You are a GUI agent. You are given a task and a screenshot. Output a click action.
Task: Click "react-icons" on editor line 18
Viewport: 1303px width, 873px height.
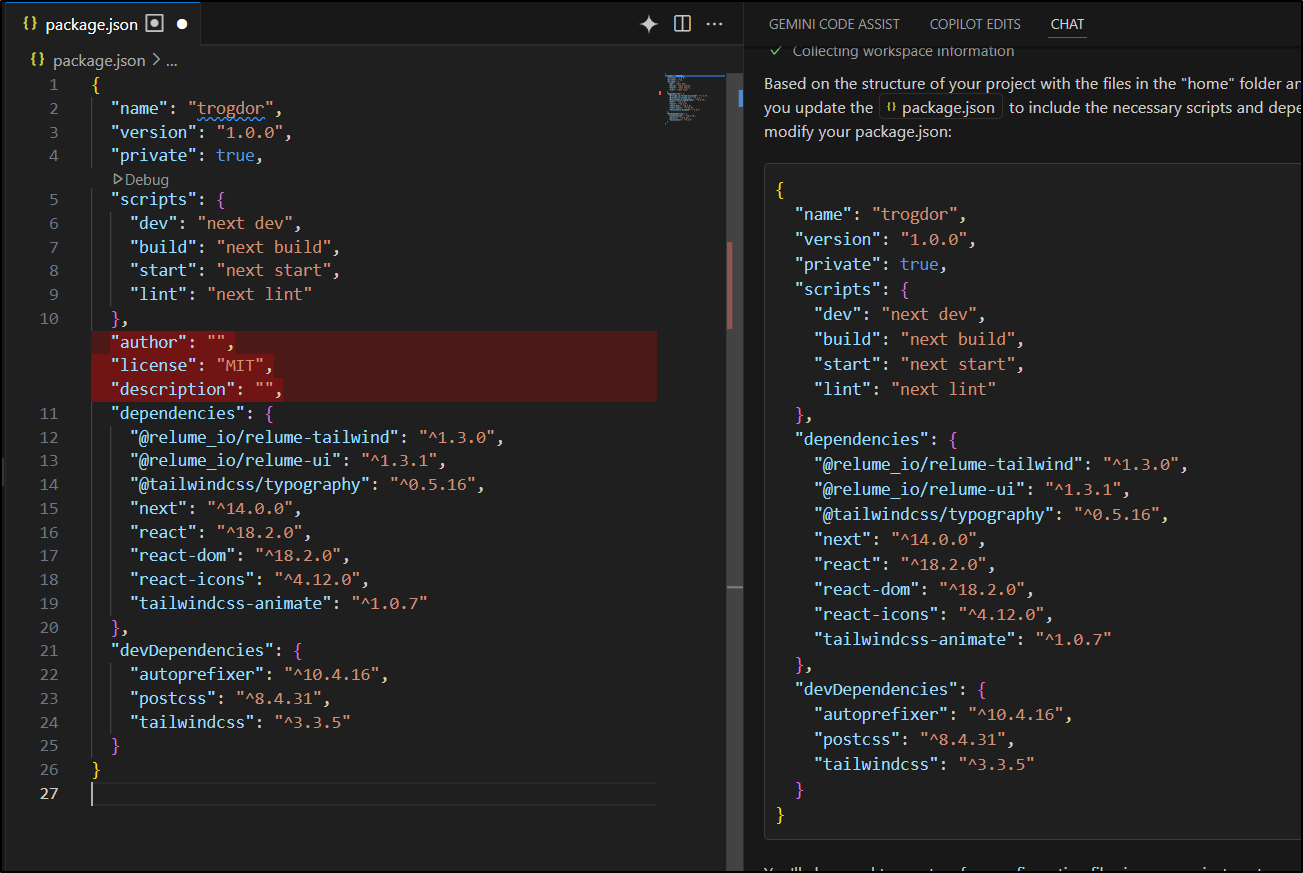[x=192, y=580]
